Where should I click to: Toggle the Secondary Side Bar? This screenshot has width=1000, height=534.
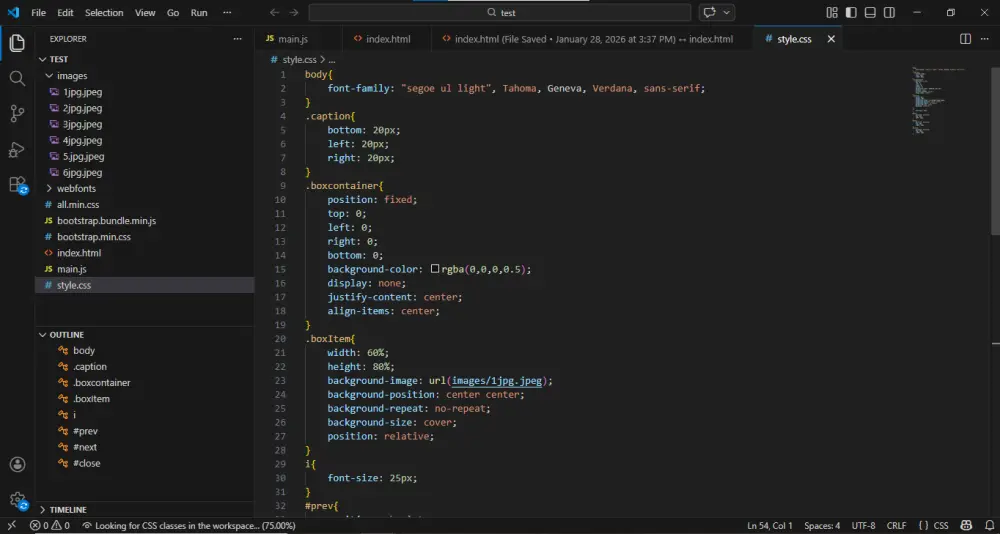(889, 13)
